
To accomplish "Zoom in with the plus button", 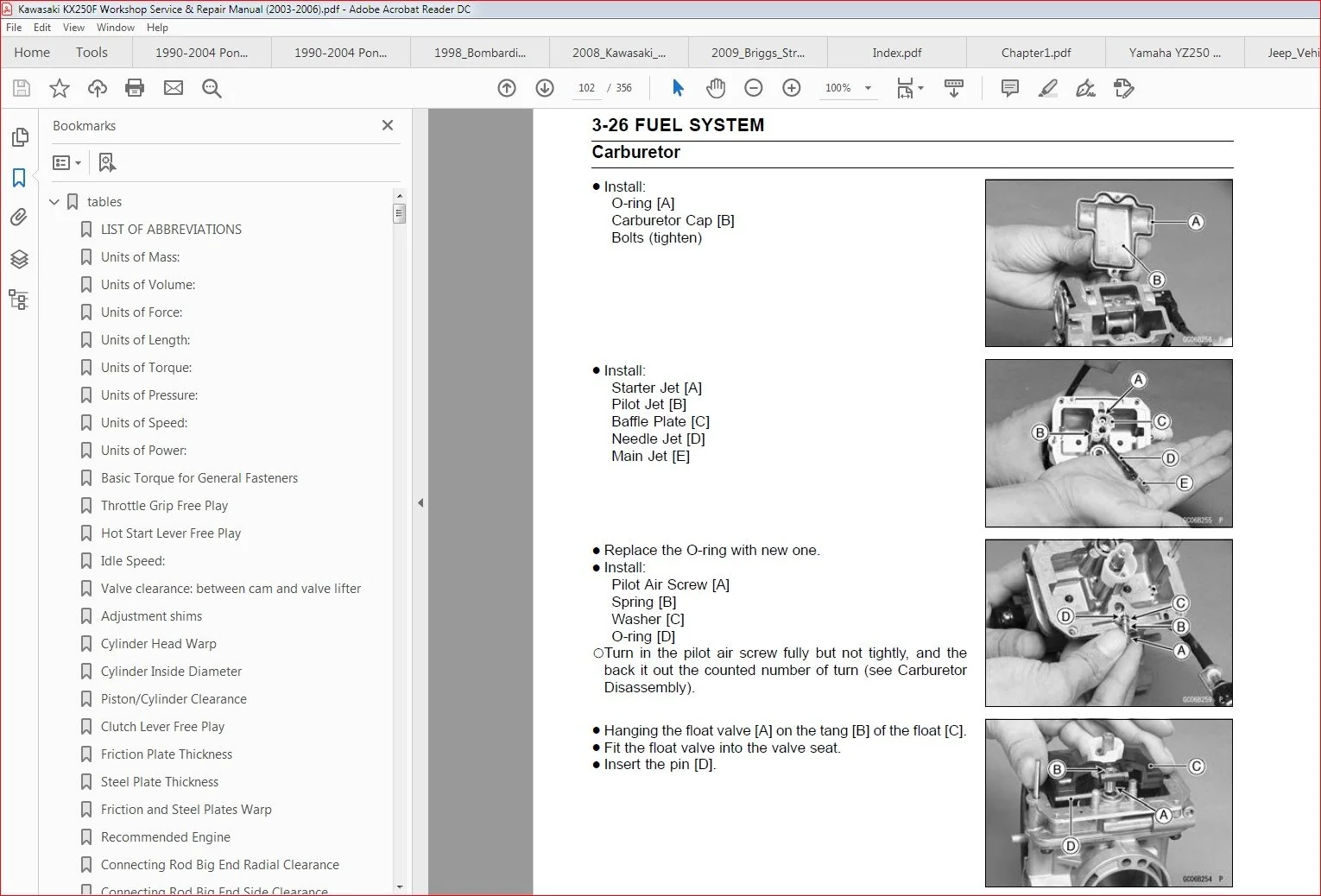I will [x=792, y=88].
